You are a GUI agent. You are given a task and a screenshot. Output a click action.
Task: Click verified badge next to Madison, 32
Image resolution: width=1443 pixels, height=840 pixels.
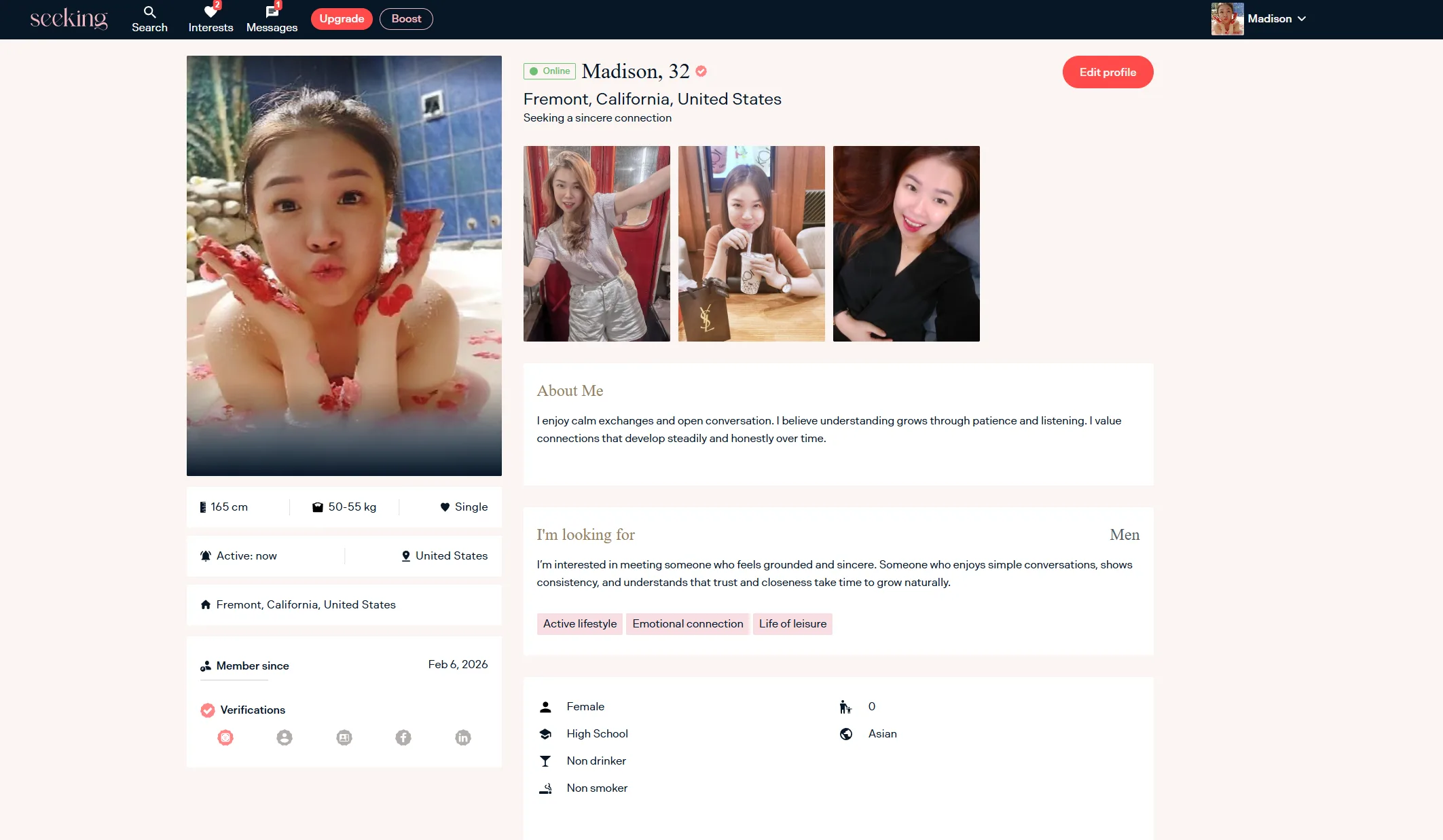click(701, 71)
